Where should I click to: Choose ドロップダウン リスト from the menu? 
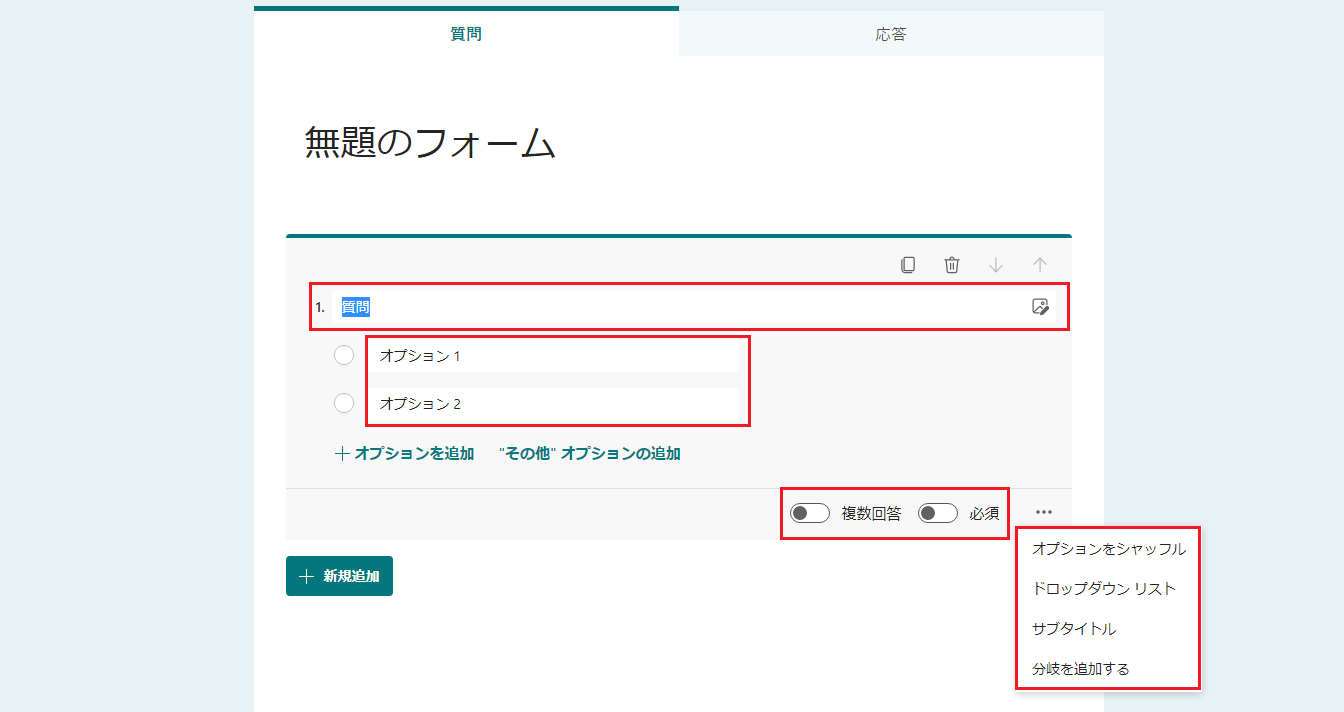pyautogui.click(x=1103, y=589)
